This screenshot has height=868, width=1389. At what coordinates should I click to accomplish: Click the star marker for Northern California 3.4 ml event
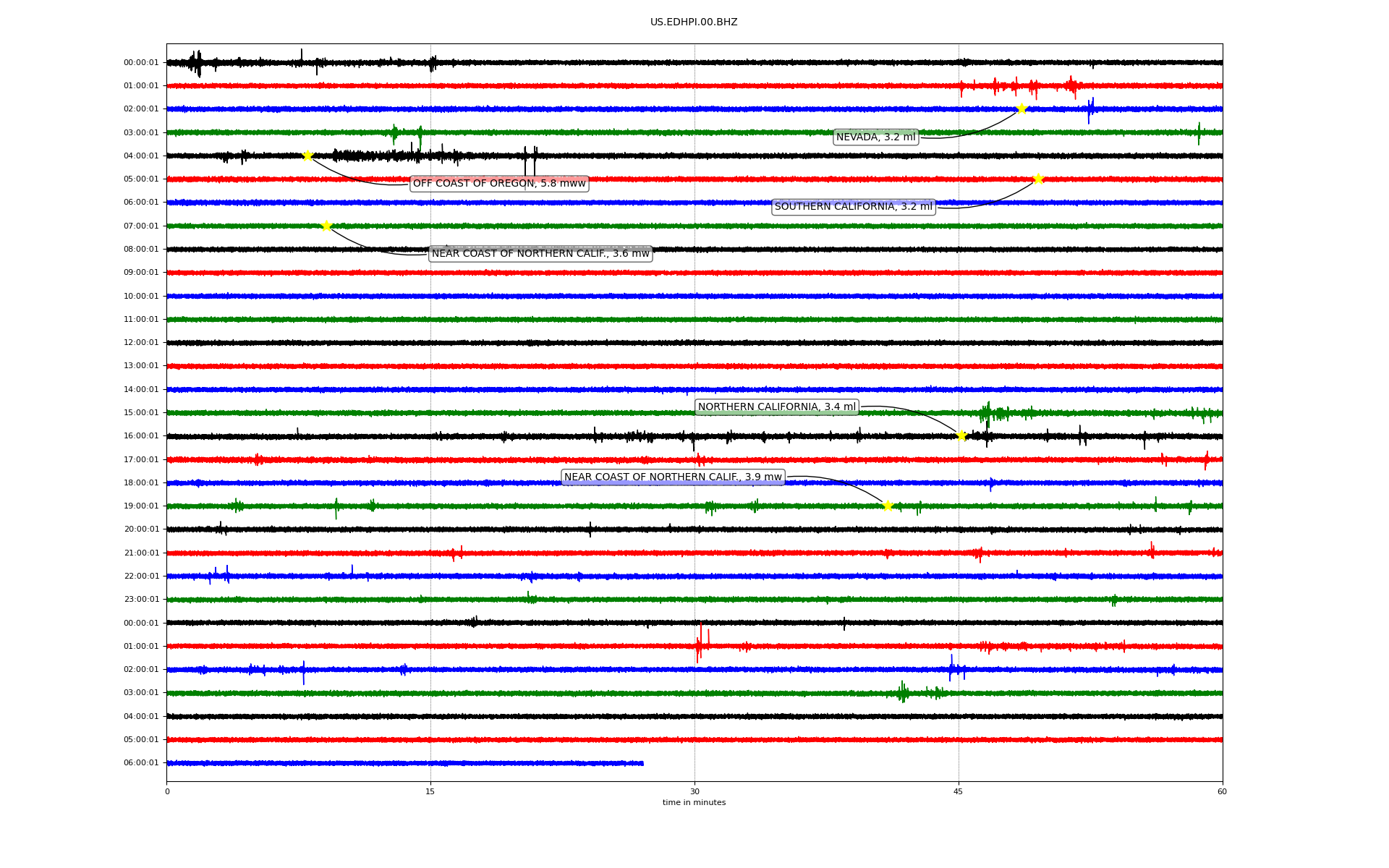(x=961, y=435)
